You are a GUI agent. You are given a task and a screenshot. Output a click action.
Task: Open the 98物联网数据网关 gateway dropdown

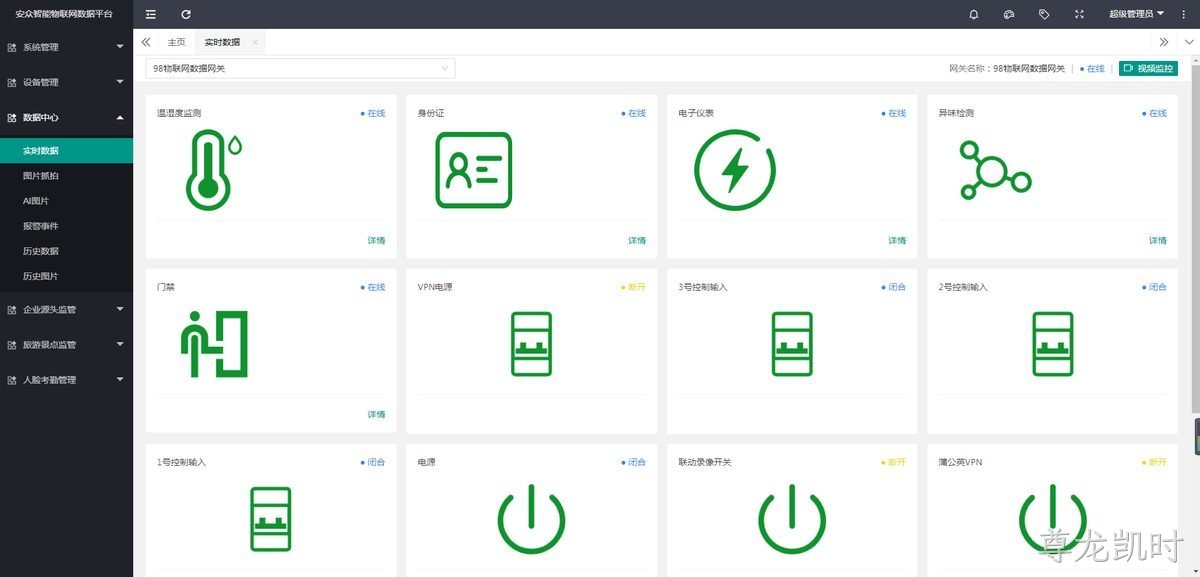(x=300, y=68)
